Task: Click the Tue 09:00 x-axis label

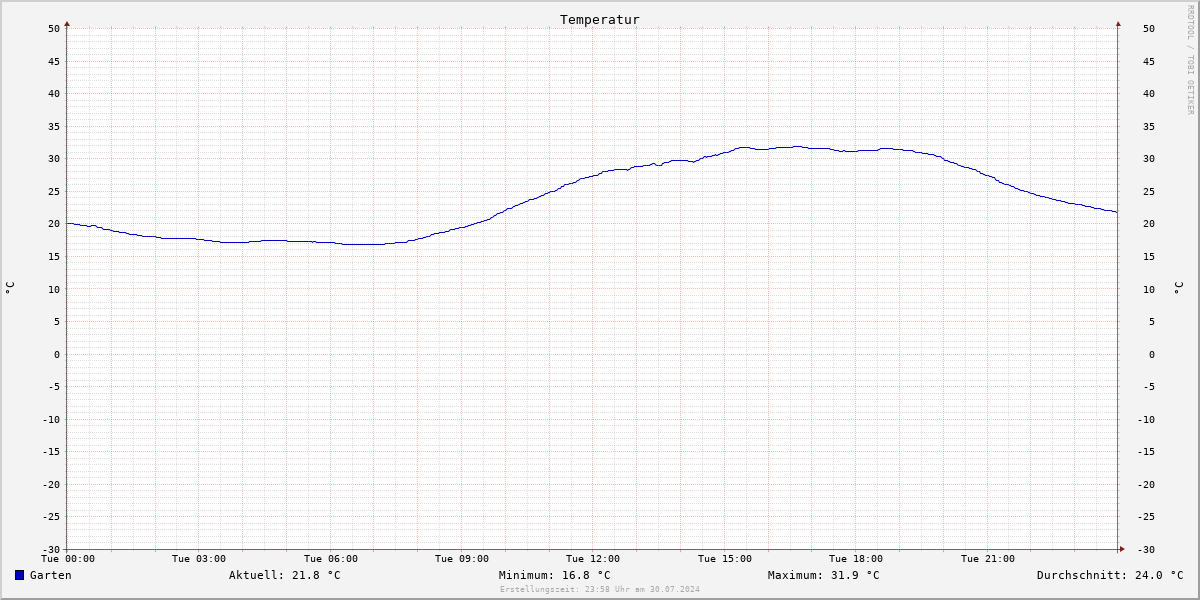Action: coord(462,559)
